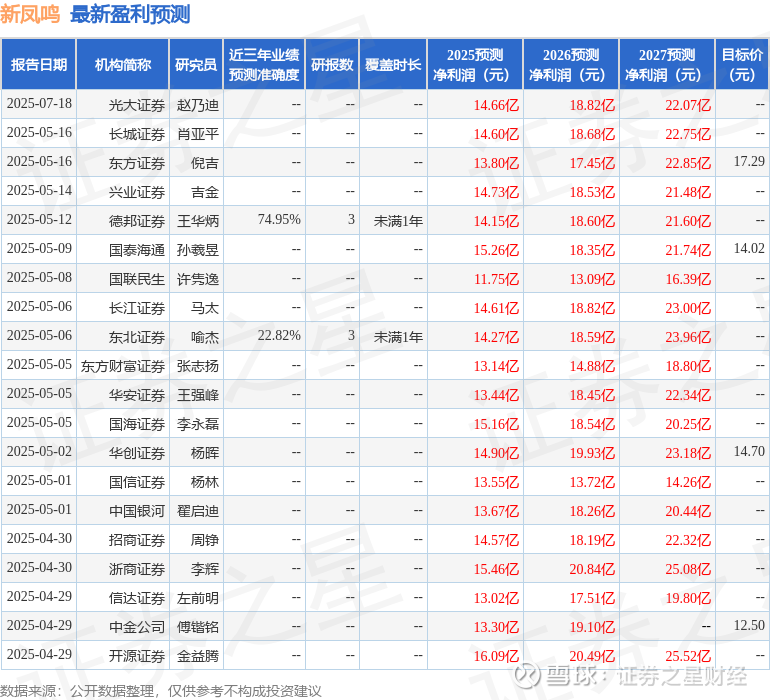Select the 研究员 column header
The width and height of the screenshot is (770, 700).
[x=196, y=64]
